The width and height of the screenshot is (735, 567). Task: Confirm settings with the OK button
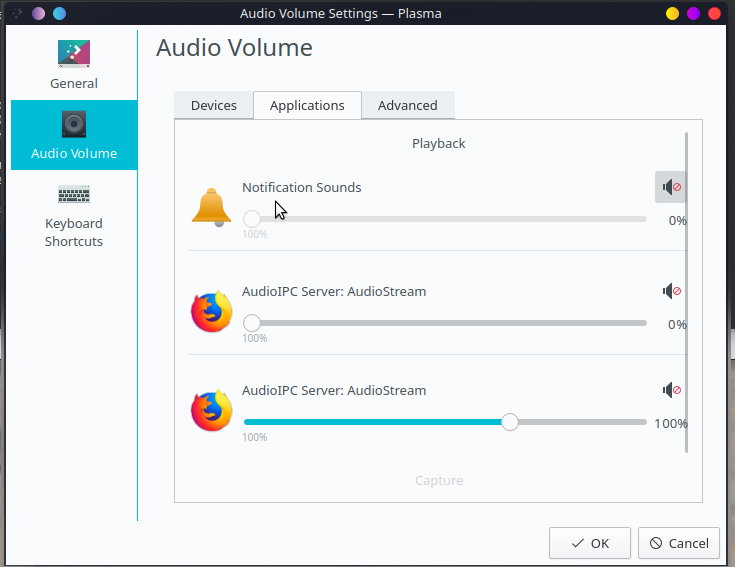click(x=590, y=543)
